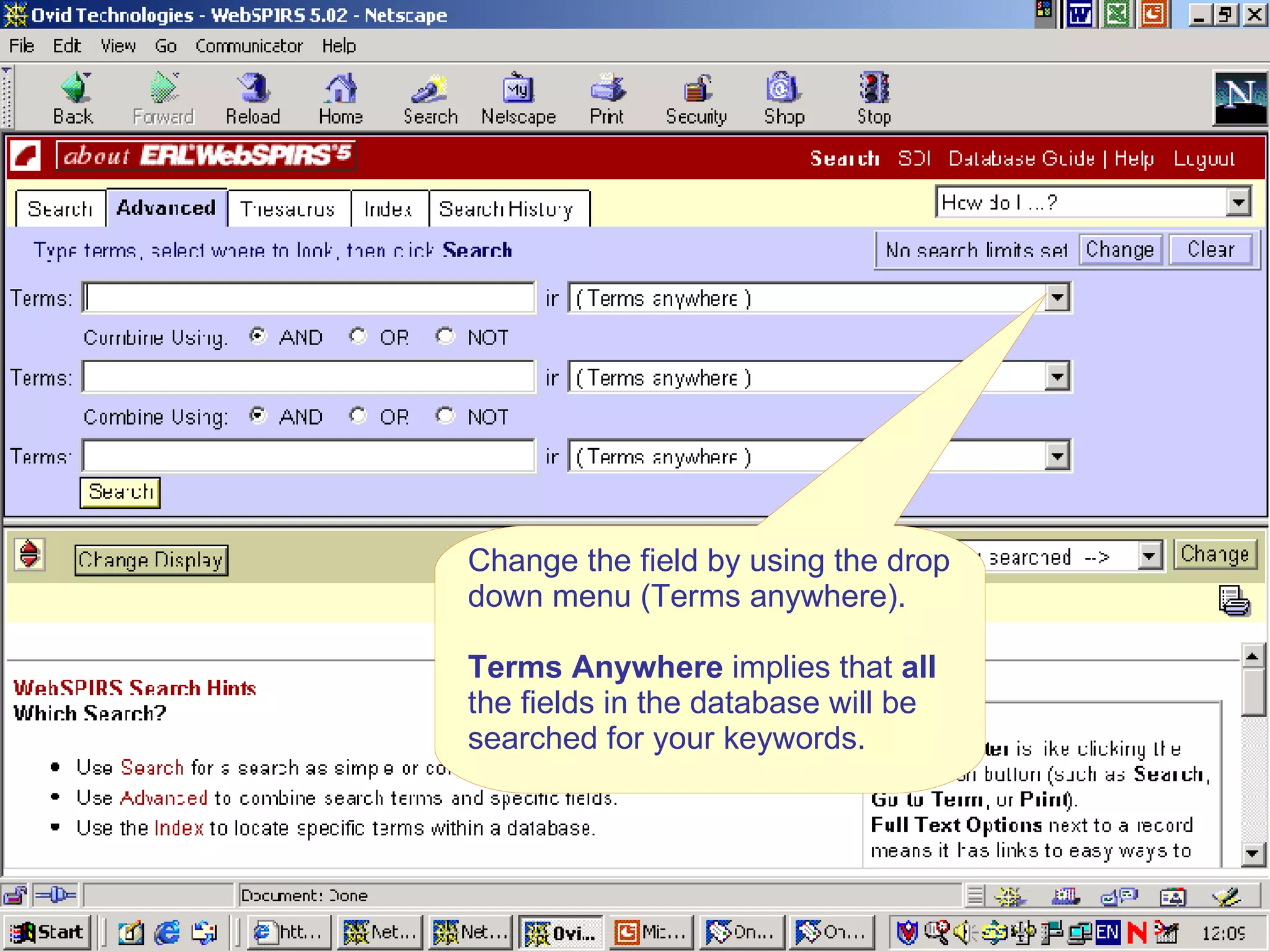Select OR for first Combine Using

coord(358,336)
